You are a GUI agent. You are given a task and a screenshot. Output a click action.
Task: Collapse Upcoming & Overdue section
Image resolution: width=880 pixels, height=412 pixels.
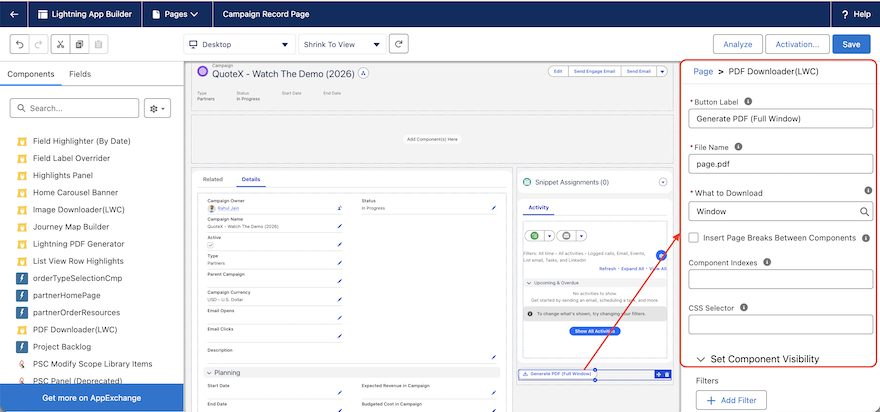[x=529, y=283]
